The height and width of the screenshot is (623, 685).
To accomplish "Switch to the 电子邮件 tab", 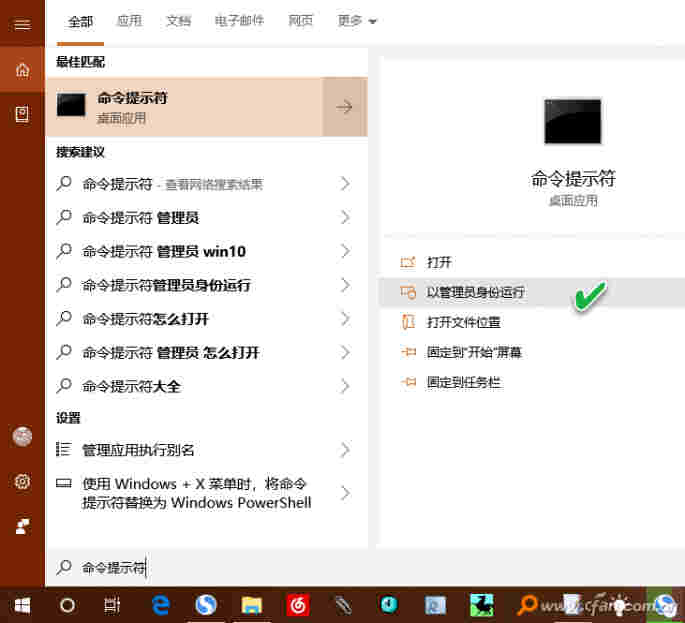I will point(239,21).
